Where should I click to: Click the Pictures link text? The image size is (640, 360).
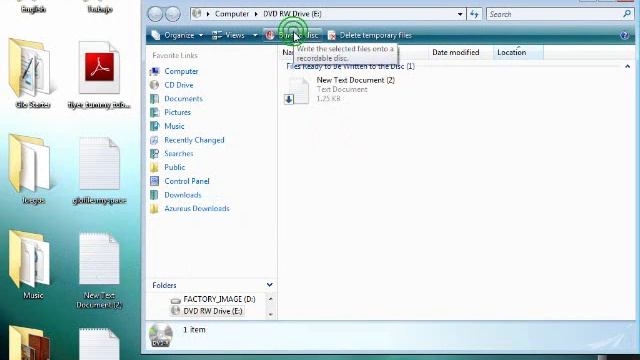click(x=178, y=112)
